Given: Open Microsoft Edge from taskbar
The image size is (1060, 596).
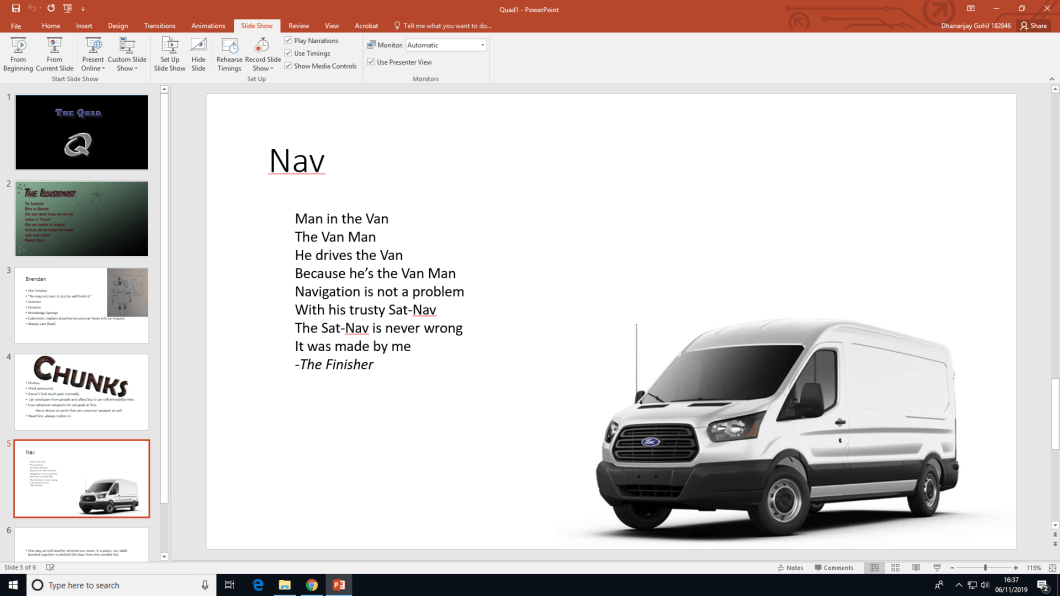Looking at the screenshot, I should [x=258, y=585].
